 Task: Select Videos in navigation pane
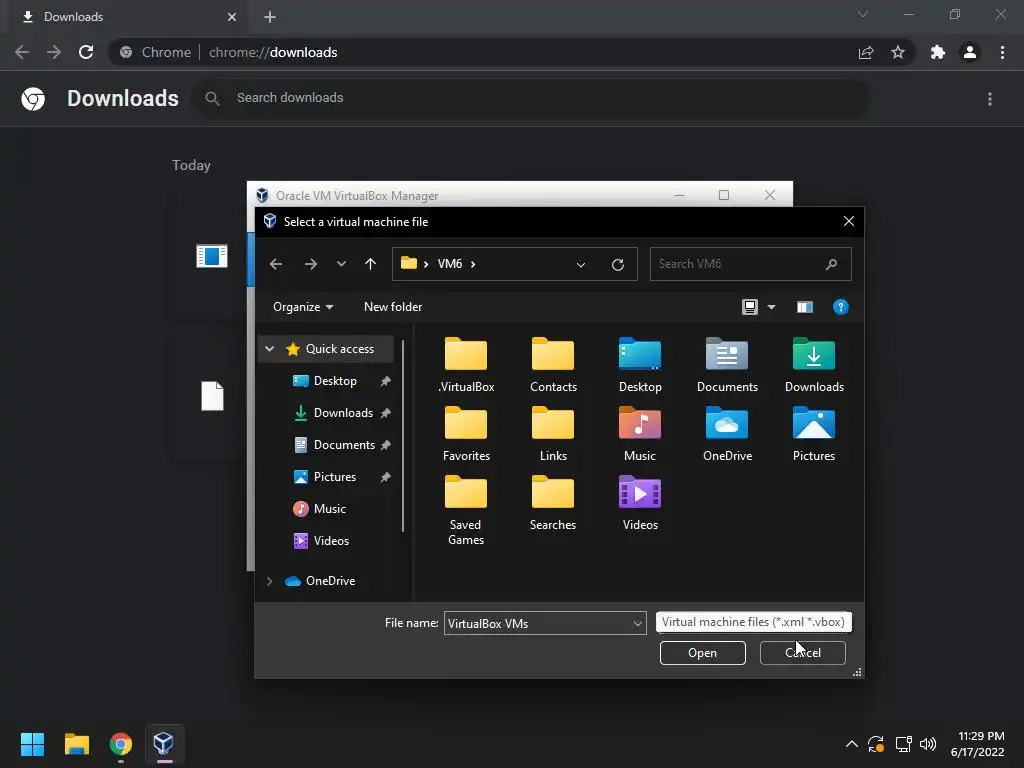(330, 541)
